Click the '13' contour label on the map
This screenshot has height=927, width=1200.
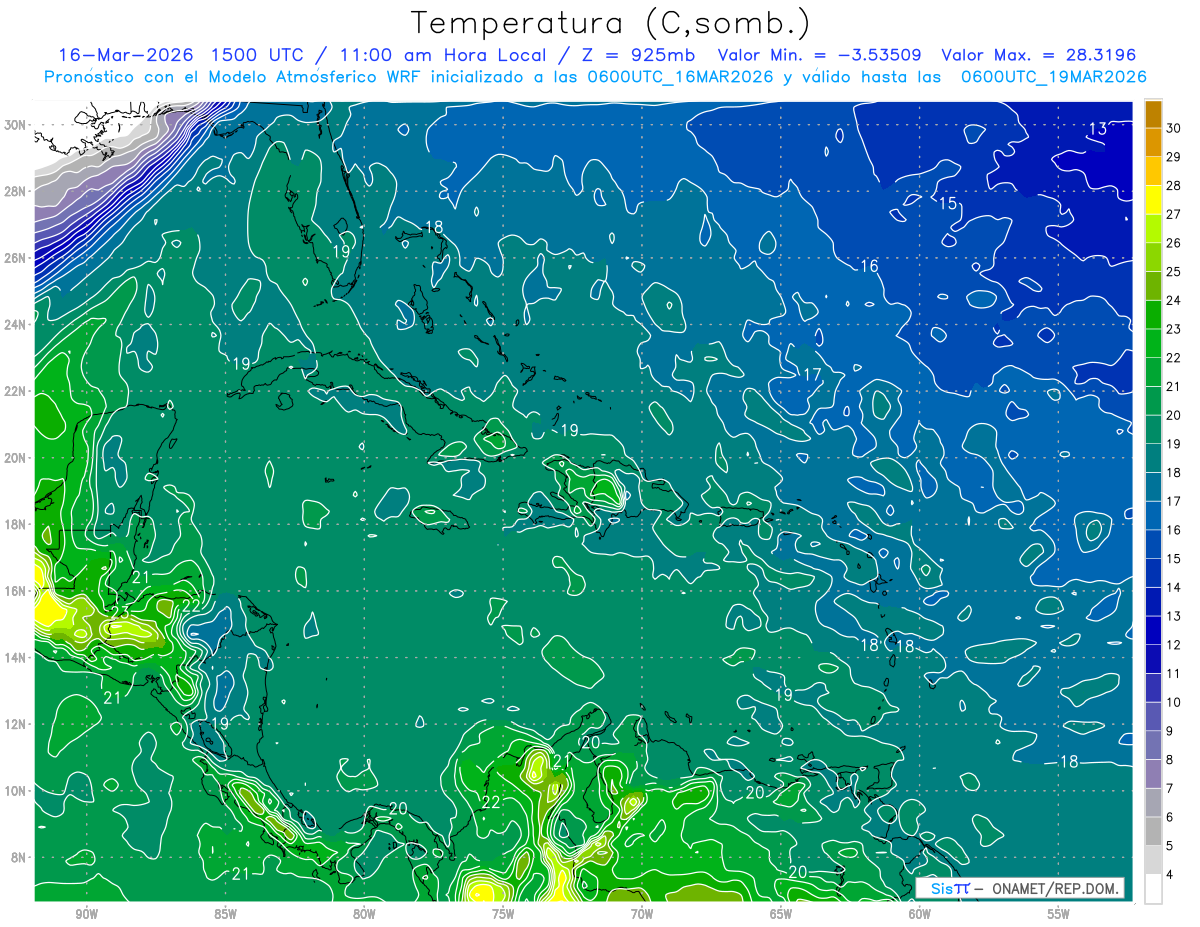click(1097, 129)
